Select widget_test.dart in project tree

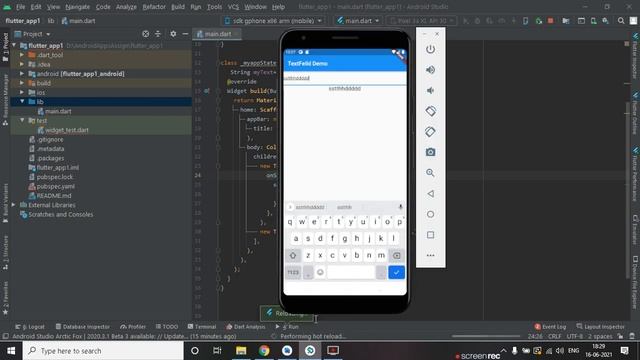pyautogui.click(x=67, y=130)
